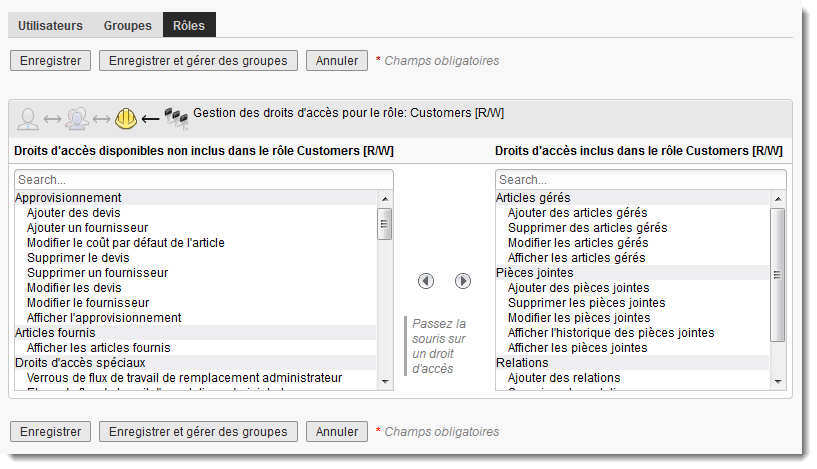The image size is (817, 469).
Task: Select the 'Articles gérés' category row
Action: click(632, 198)
